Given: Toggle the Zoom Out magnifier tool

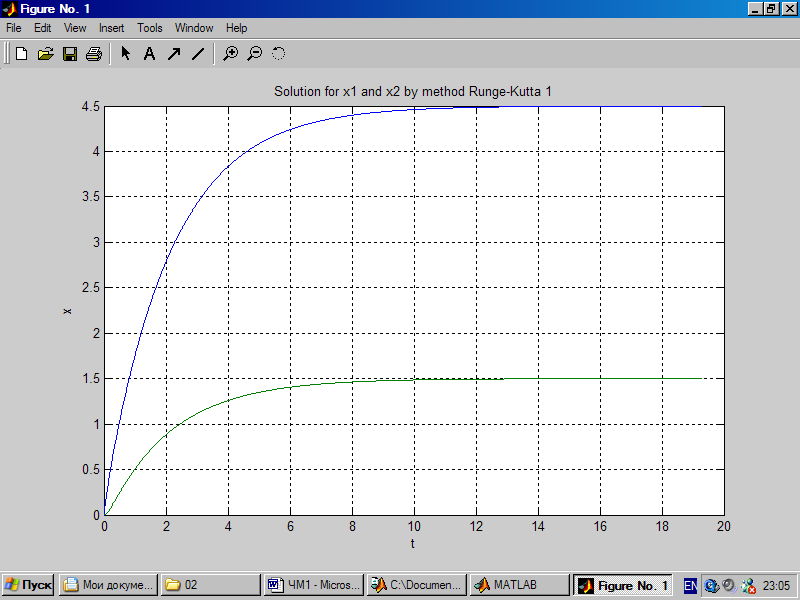Looking at the screenshot, I should pos(254,54).
